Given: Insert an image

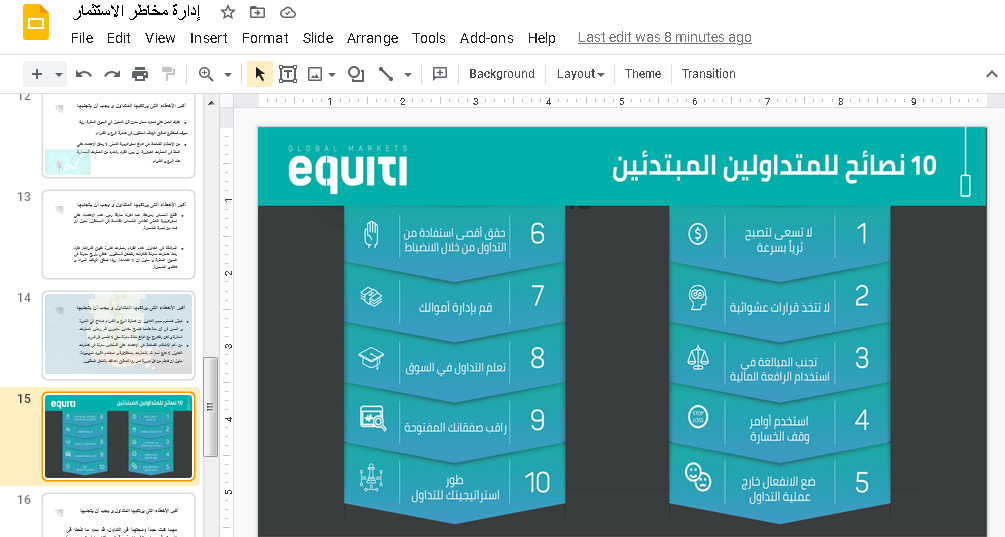Looking at the screenshot, I should coord(315,74).
